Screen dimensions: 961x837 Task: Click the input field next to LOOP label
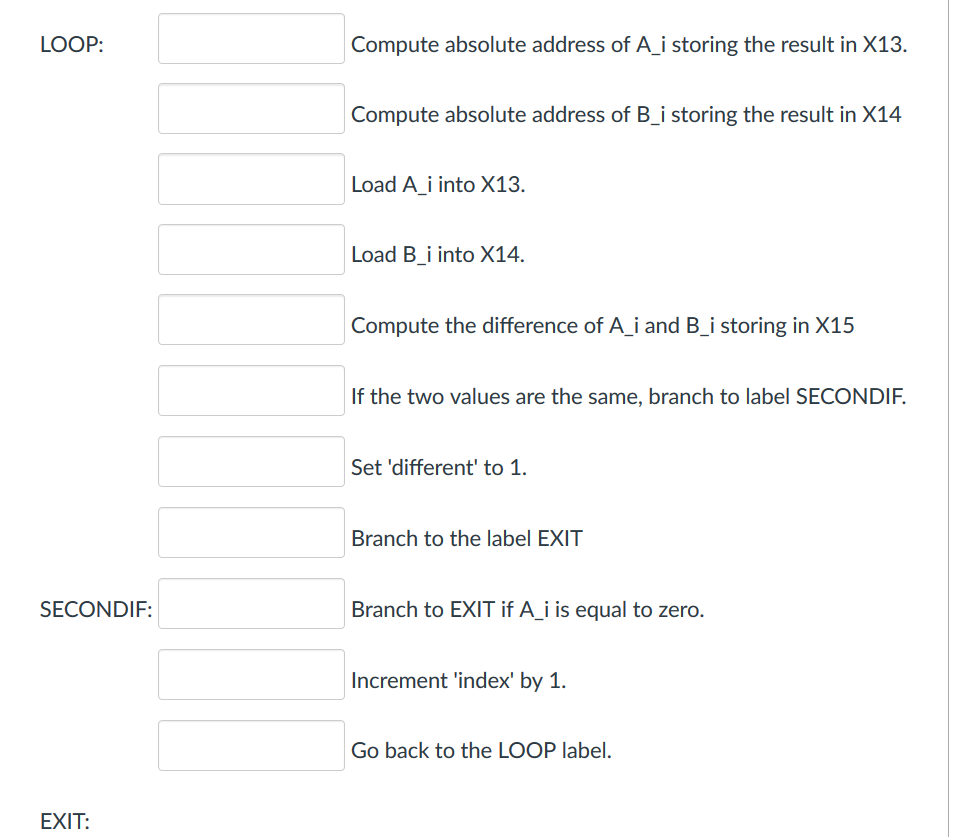pos(250,38)
